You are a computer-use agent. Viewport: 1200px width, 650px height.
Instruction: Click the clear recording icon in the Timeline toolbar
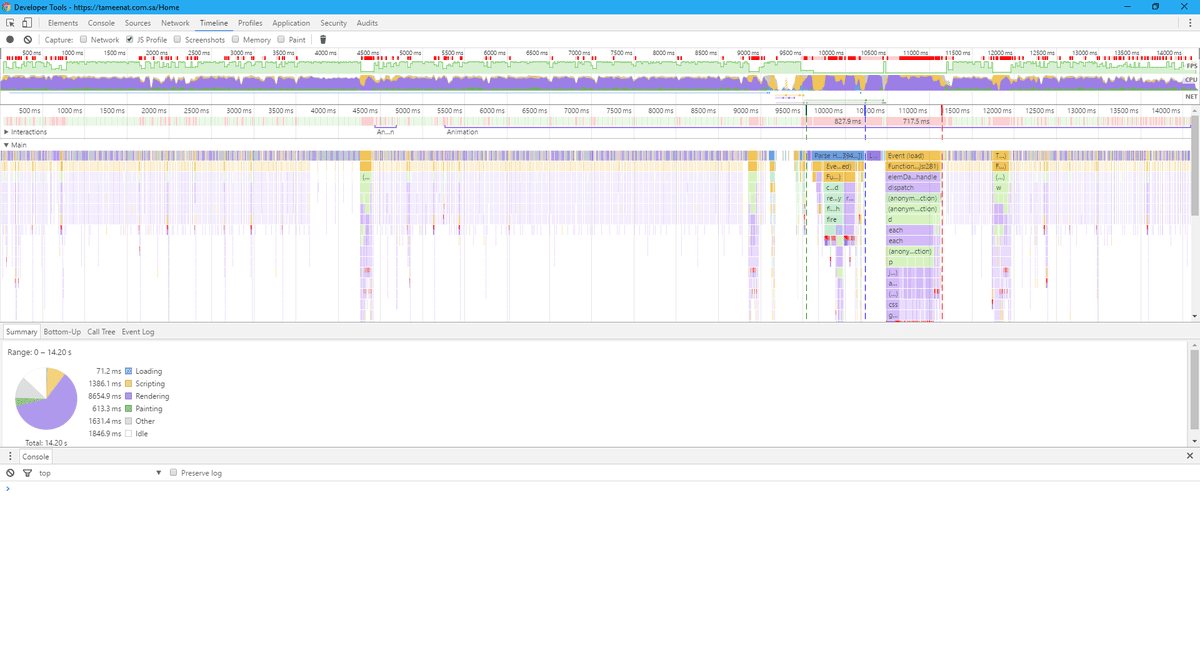(x=28, y=40)
